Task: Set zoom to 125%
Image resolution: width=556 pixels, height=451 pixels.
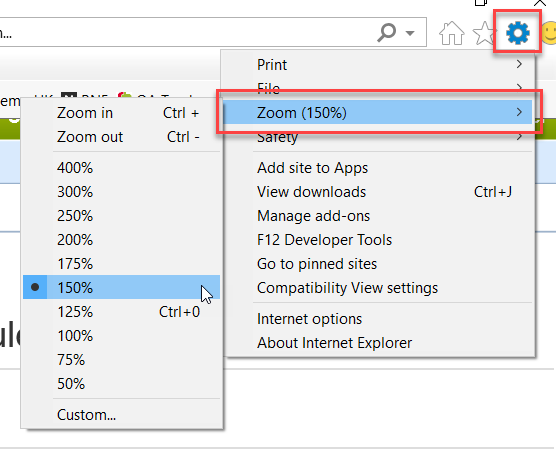Action: pyautogui.click(x=122, y=312)
